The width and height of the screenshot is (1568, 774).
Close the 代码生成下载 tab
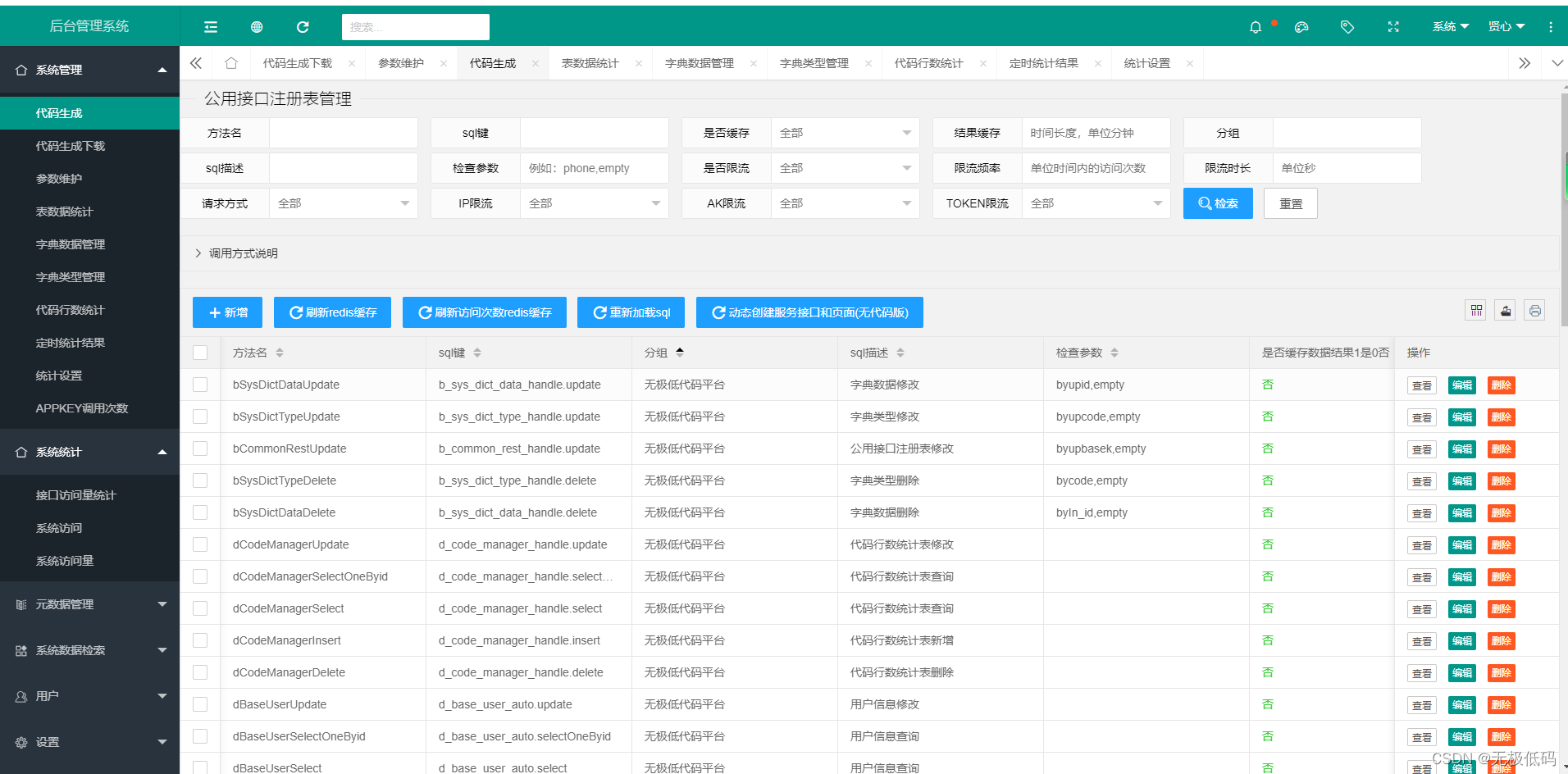point(352,63)
